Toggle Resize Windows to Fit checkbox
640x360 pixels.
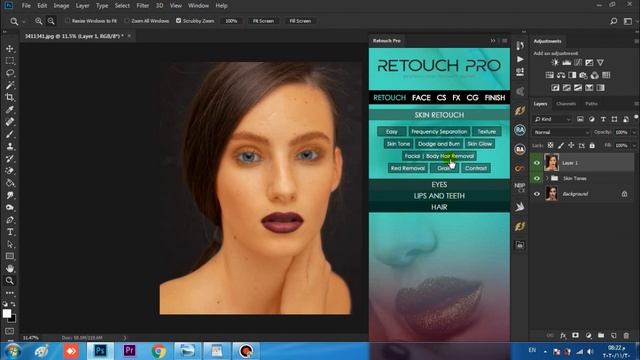pos(68,20)
